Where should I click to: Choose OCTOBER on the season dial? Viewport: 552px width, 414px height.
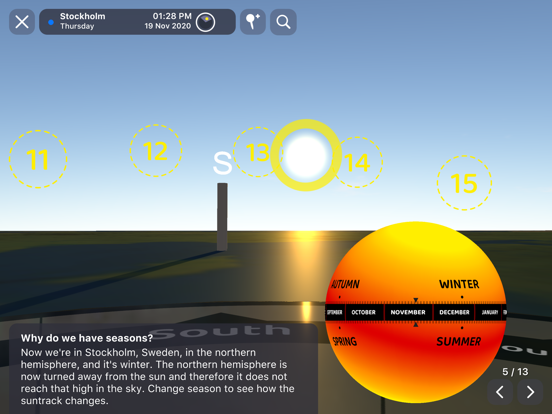[363, 312]
